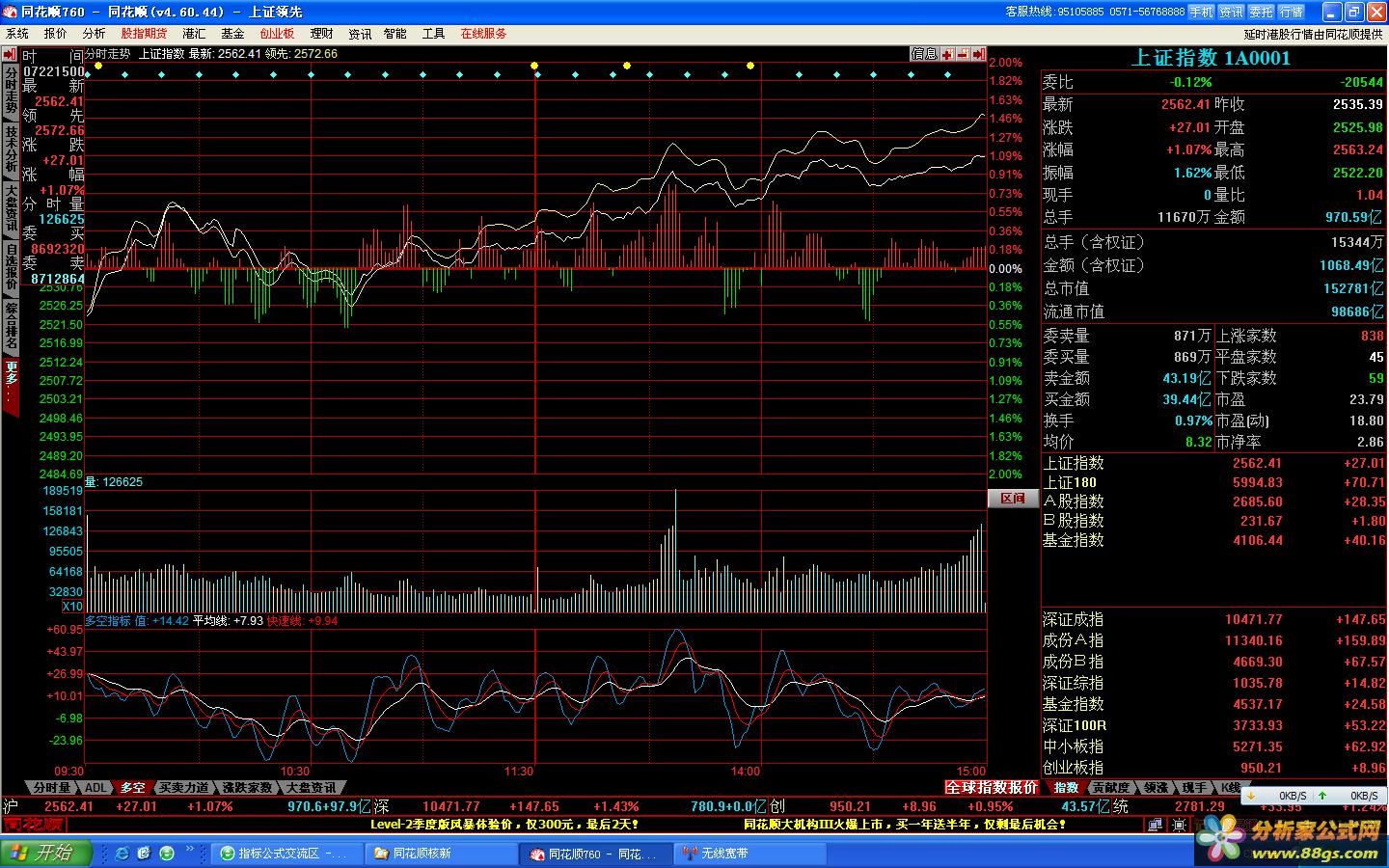Switch to the ADL indicator tab
Screen dimensions: 1389x868
tap(96, 788)
